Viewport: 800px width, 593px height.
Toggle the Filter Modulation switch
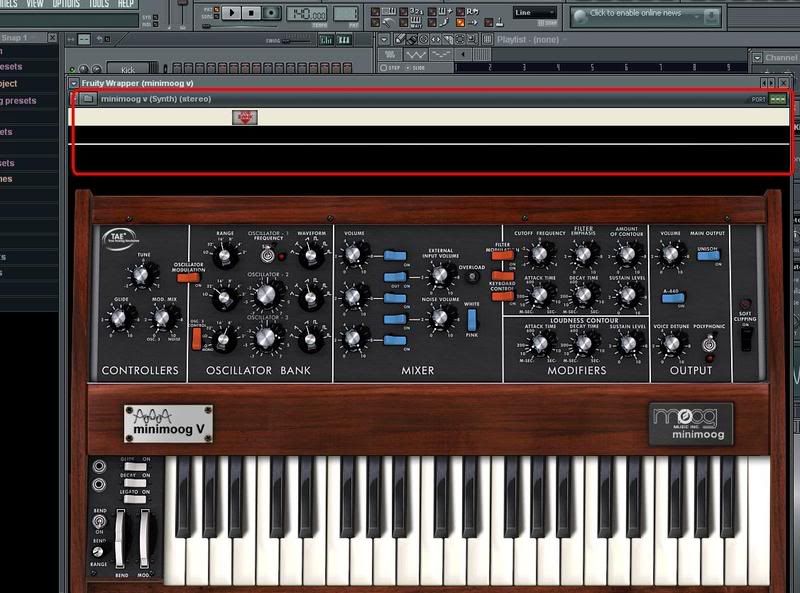pyautogui.click(x=503, y=256)
